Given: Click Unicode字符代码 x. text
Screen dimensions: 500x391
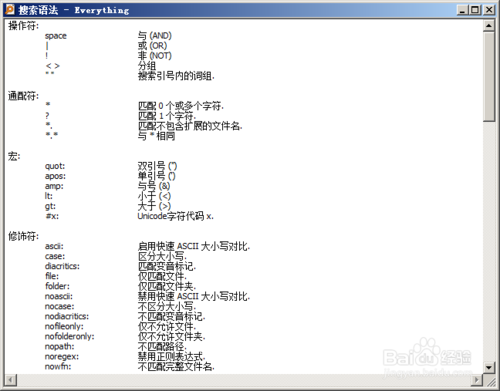Looking at the screenshot, I should point(175,216).
